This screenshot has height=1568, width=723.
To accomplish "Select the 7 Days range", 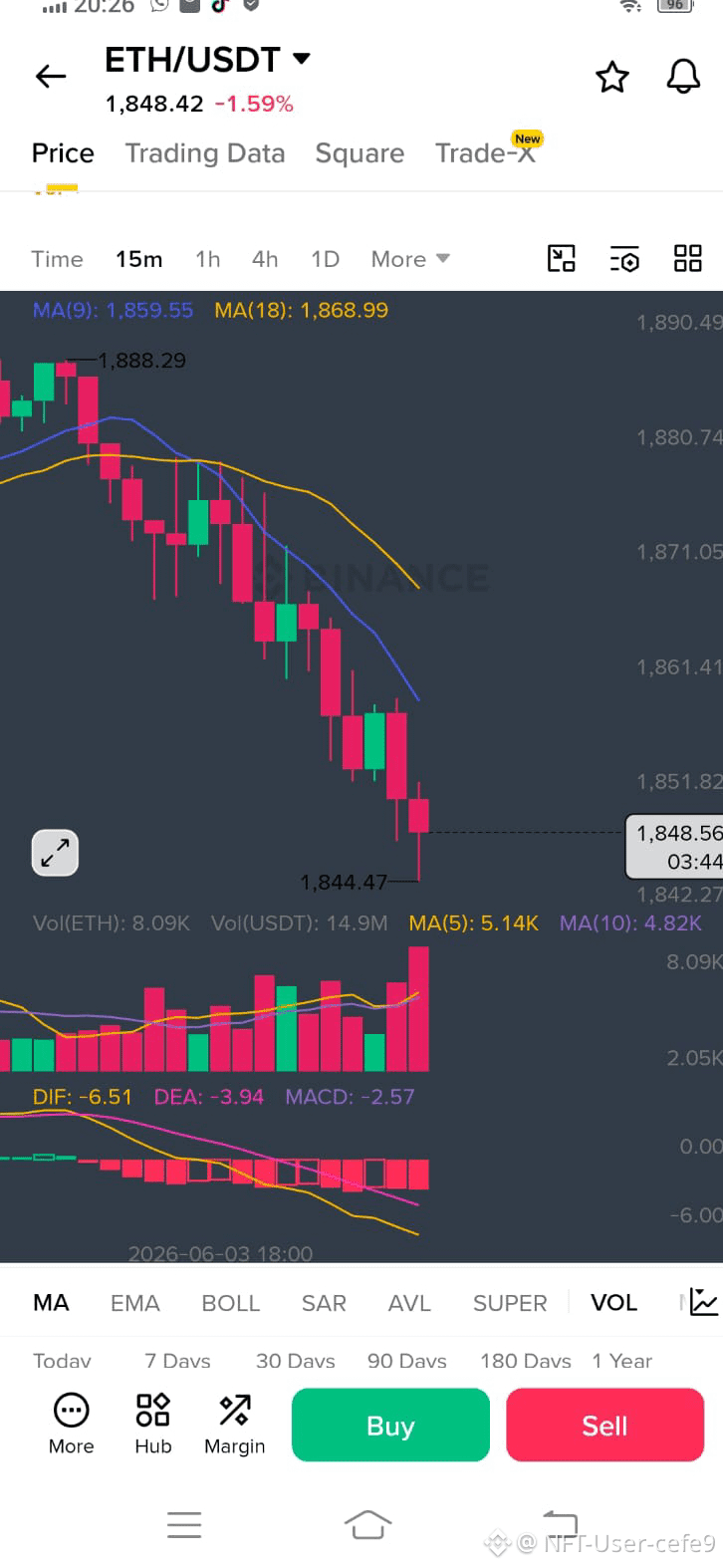I will pos(177,1361).
